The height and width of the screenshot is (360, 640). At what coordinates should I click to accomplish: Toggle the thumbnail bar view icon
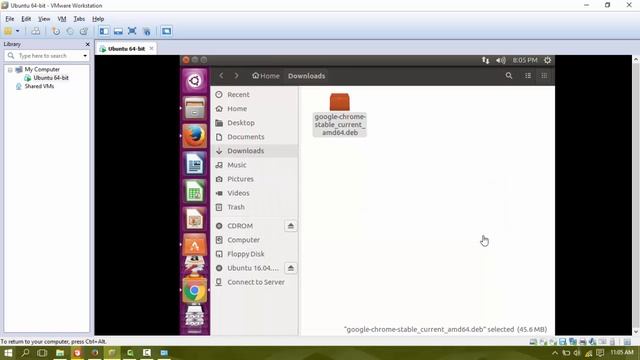(x=118, y=31)
